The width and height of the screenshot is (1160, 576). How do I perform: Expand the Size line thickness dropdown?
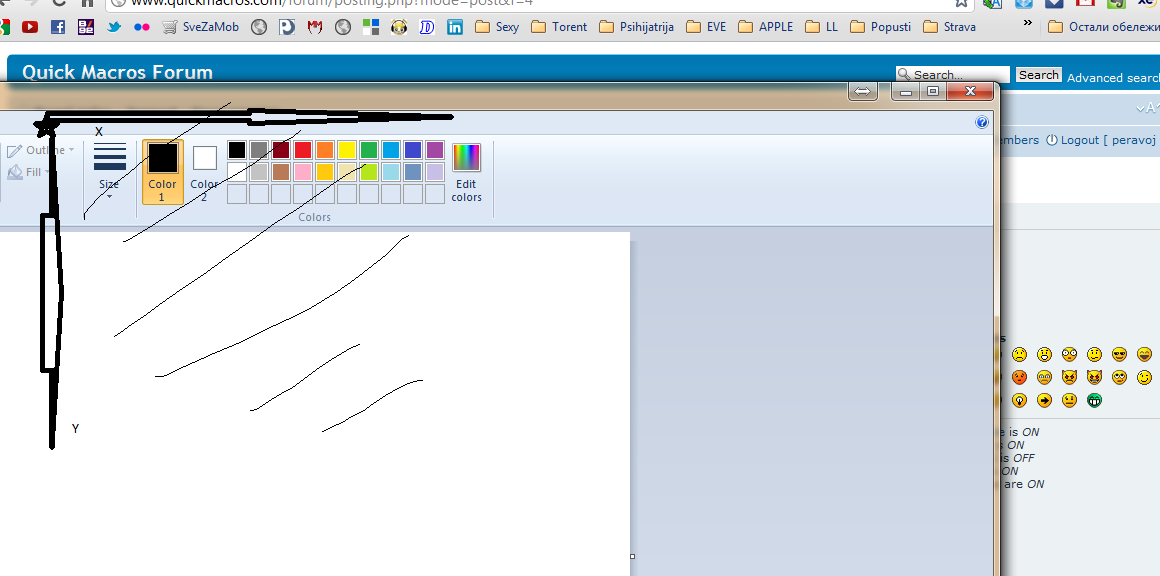[x=109, y=171]
